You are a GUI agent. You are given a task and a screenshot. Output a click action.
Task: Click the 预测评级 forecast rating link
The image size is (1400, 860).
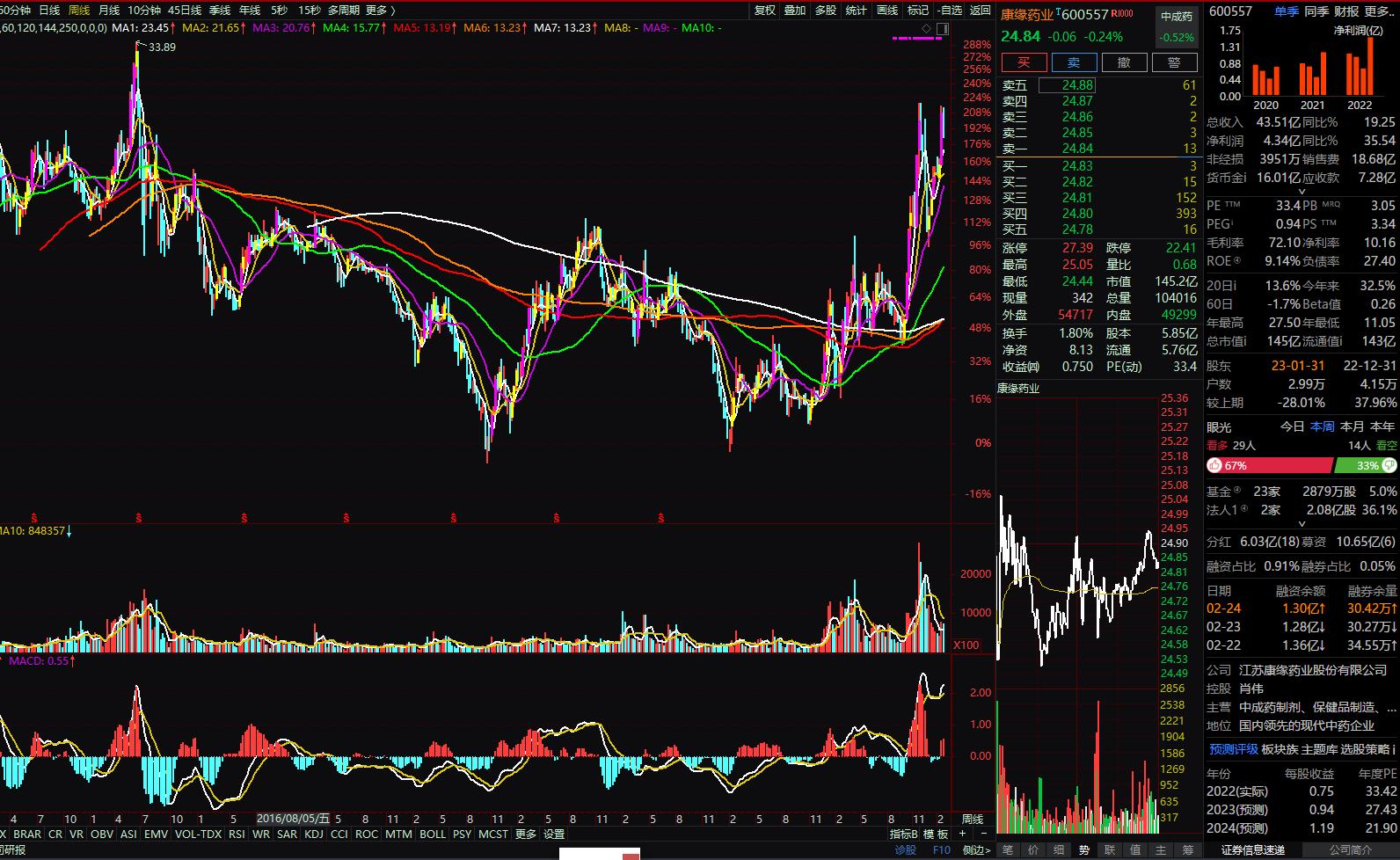point(1234,749)
